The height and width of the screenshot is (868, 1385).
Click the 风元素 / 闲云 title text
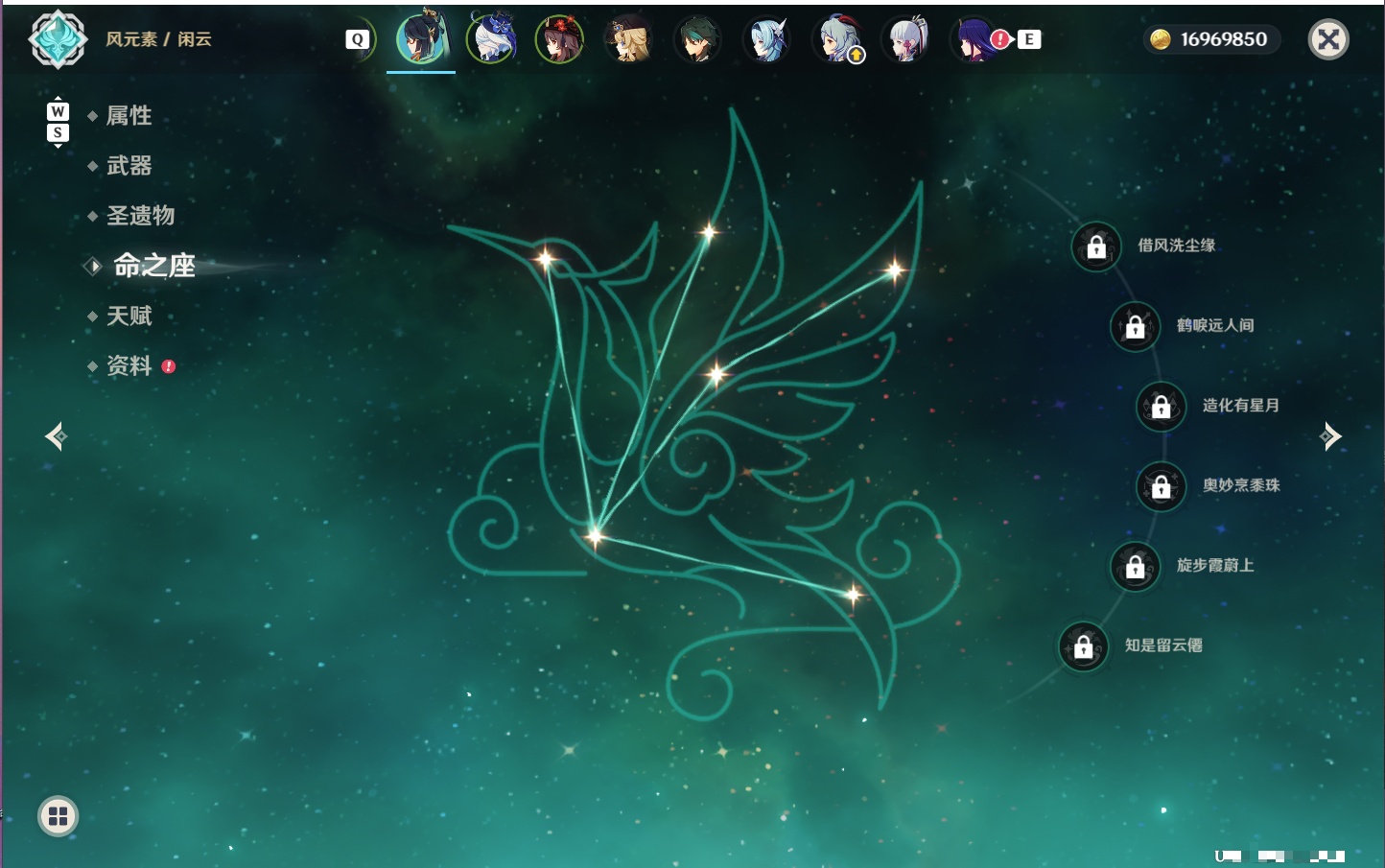pyautogui.click(x=158, y=39)
